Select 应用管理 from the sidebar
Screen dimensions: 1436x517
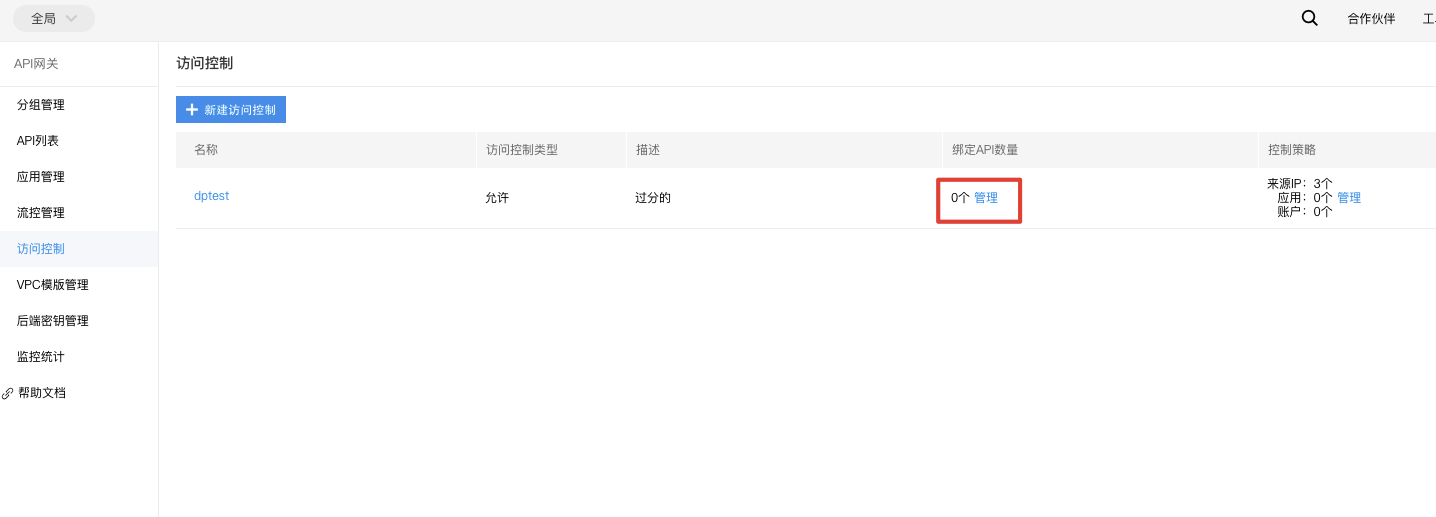coord(41,177)
